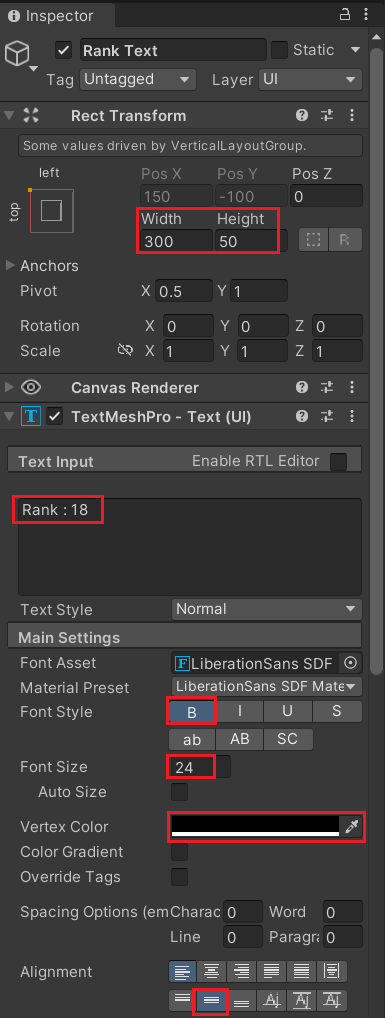Open the Font Asset object picker

click(x=351, y=663)
